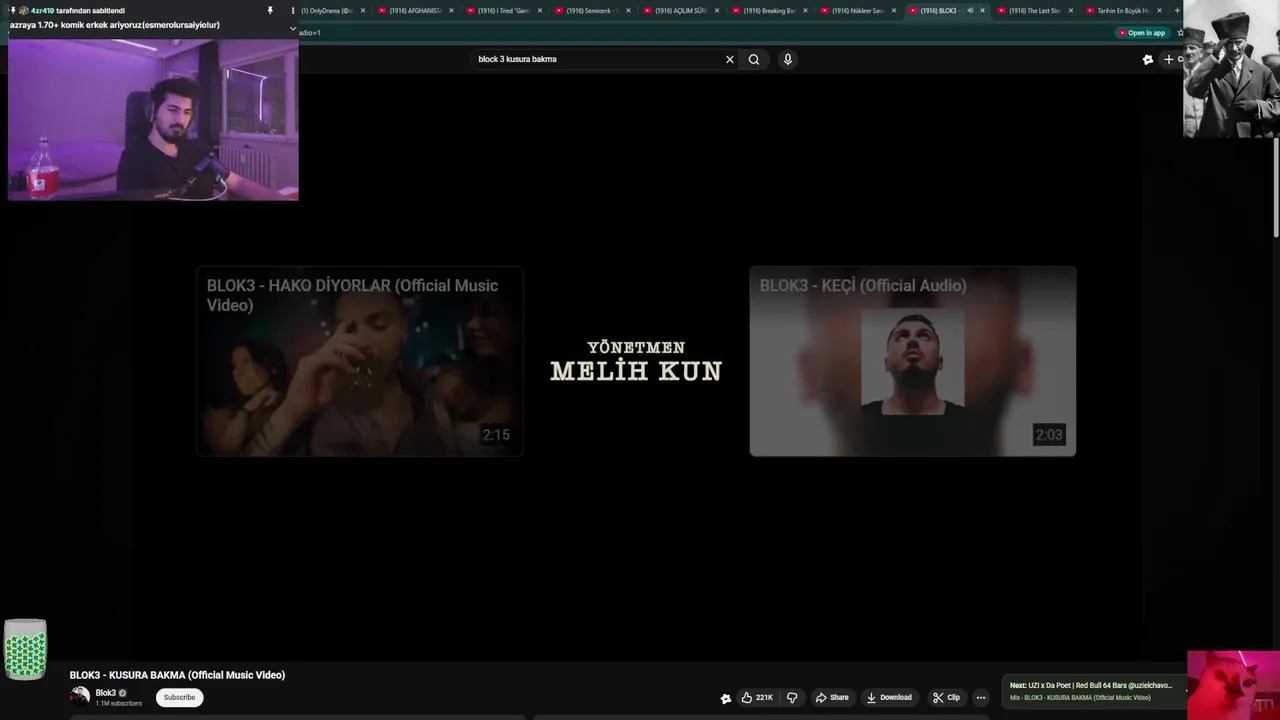Viewport: 1280px width, 720px height.
Task: Click the search magnifier icon
Action: tap(754, 59)
